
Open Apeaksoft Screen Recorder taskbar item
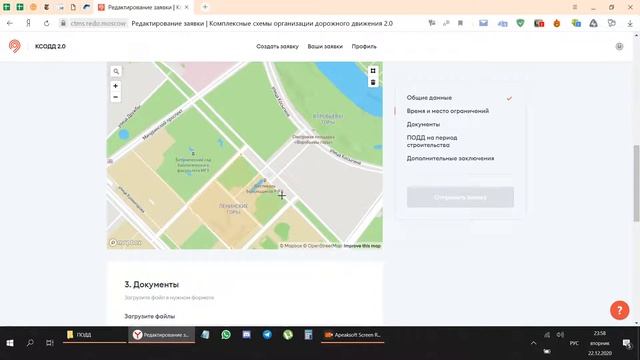click(353, 335)
